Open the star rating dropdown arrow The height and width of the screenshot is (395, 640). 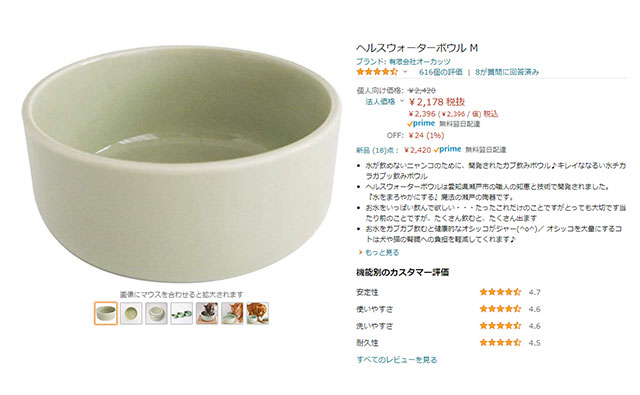pyautogui.click(x=405, y=72)
